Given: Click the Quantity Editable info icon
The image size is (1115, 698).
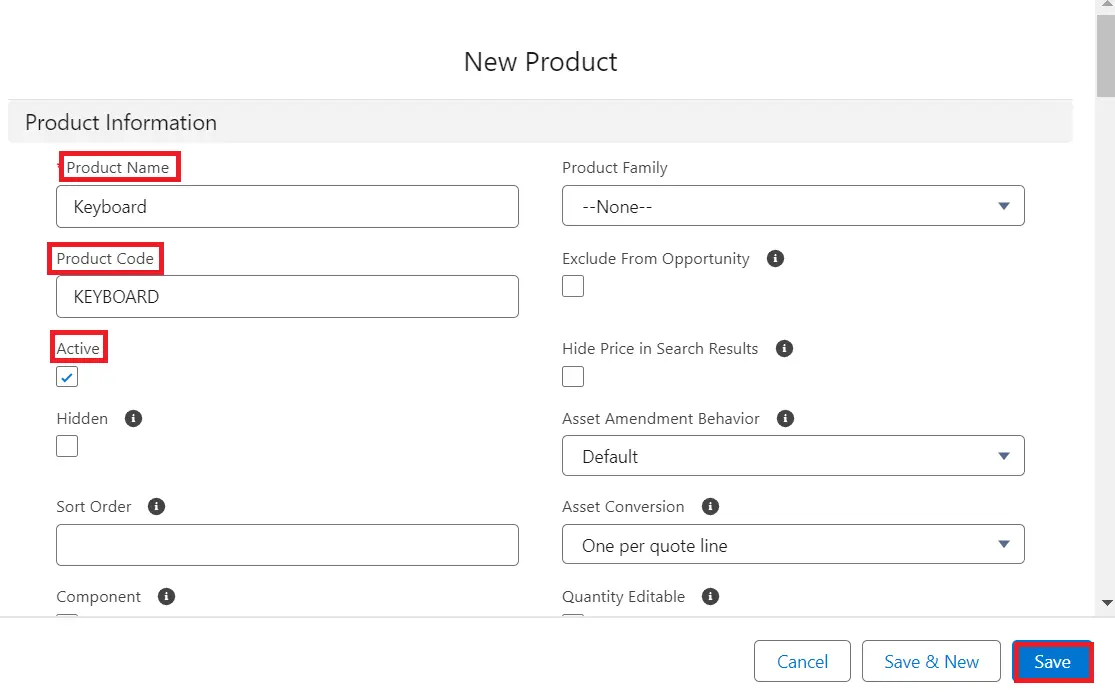Looking at the screenshot, I should coord(711,597).
